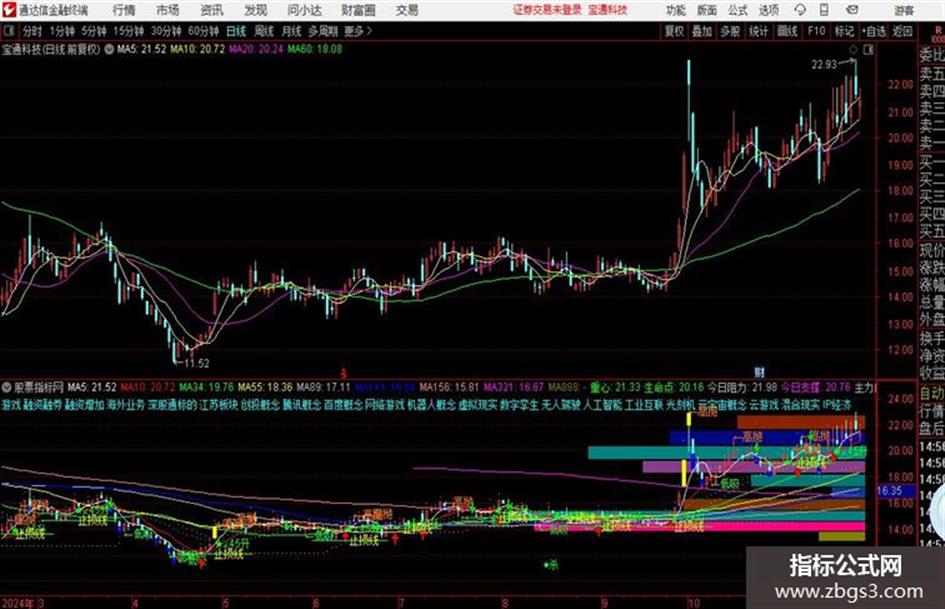Click the 机器人概念 concept tag
The image size is (945, 609).
click(432, 405)
